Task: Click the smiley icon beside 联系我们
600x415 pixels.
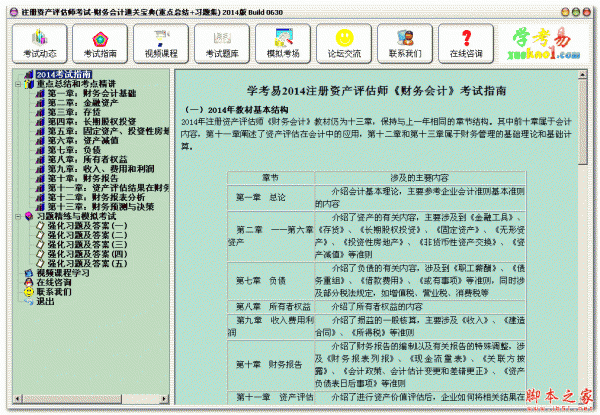Action: [x=29, y=292]
